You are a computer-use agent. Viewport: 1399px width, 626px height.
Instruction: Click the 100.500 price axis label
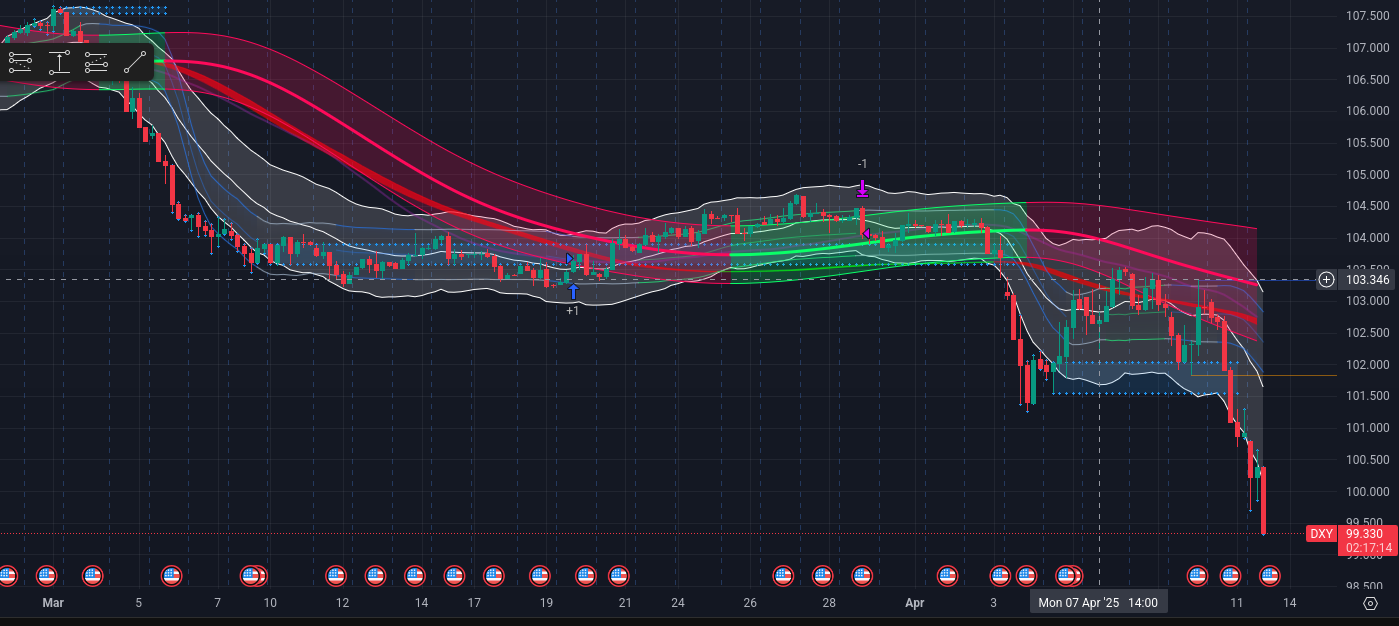pyautogui.click(x=1366, y=460)
